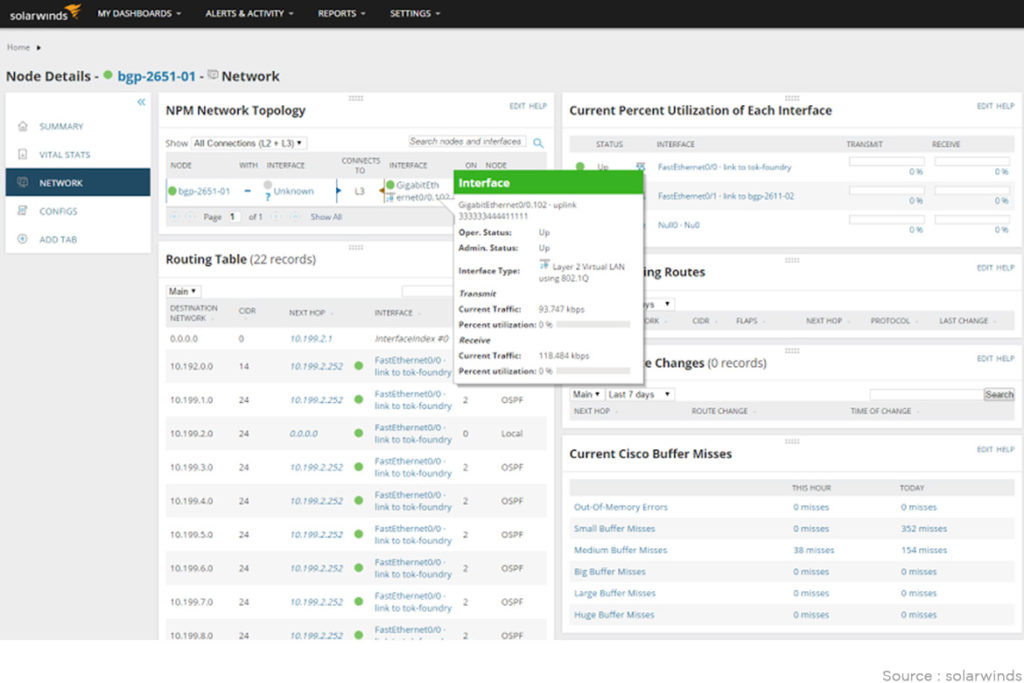
Task: Click the Huge Buffer Misses link
Action: (614, 614)
